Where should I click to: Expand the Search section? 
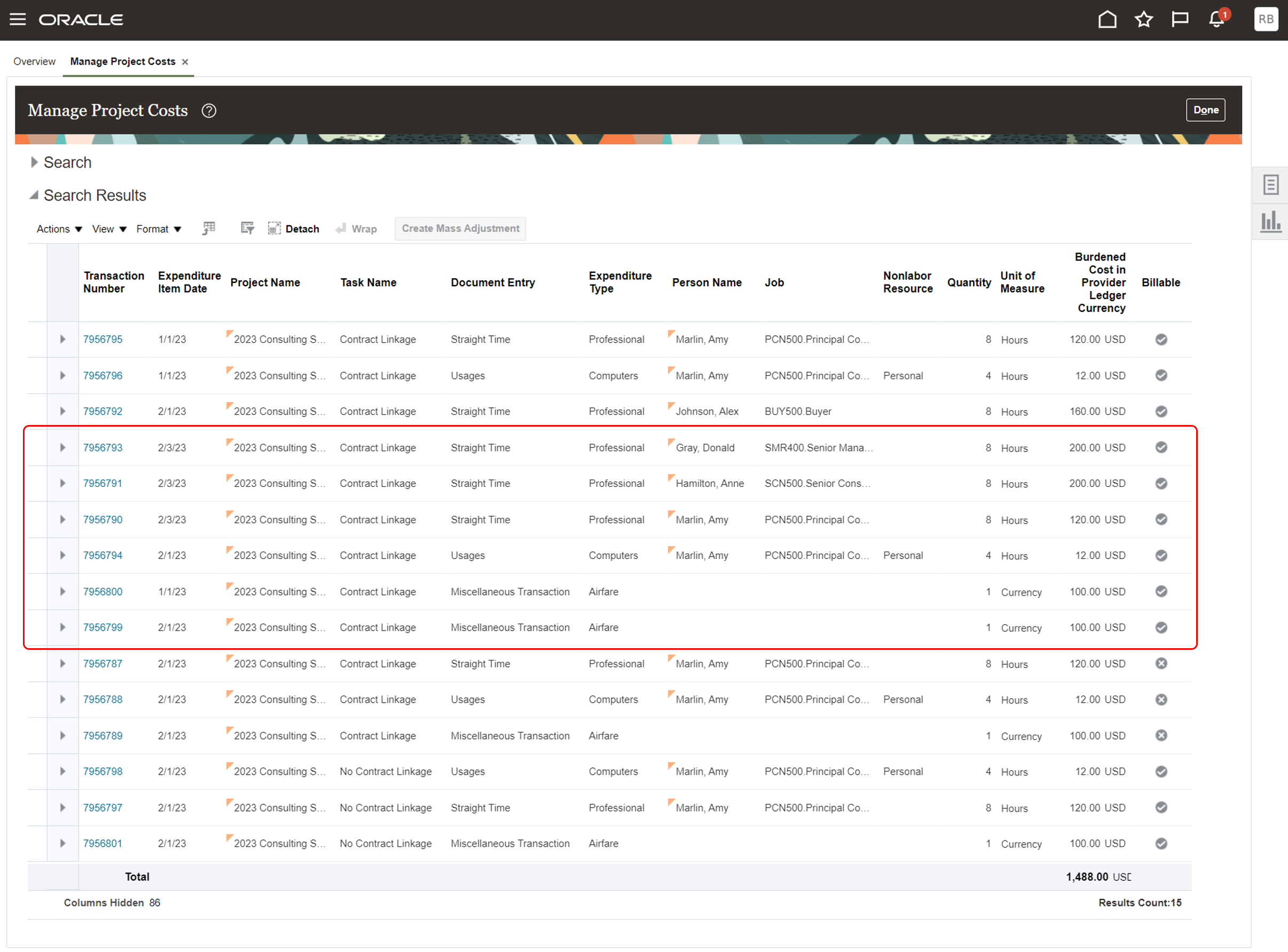pyautogui.click(x=34, y=162)
